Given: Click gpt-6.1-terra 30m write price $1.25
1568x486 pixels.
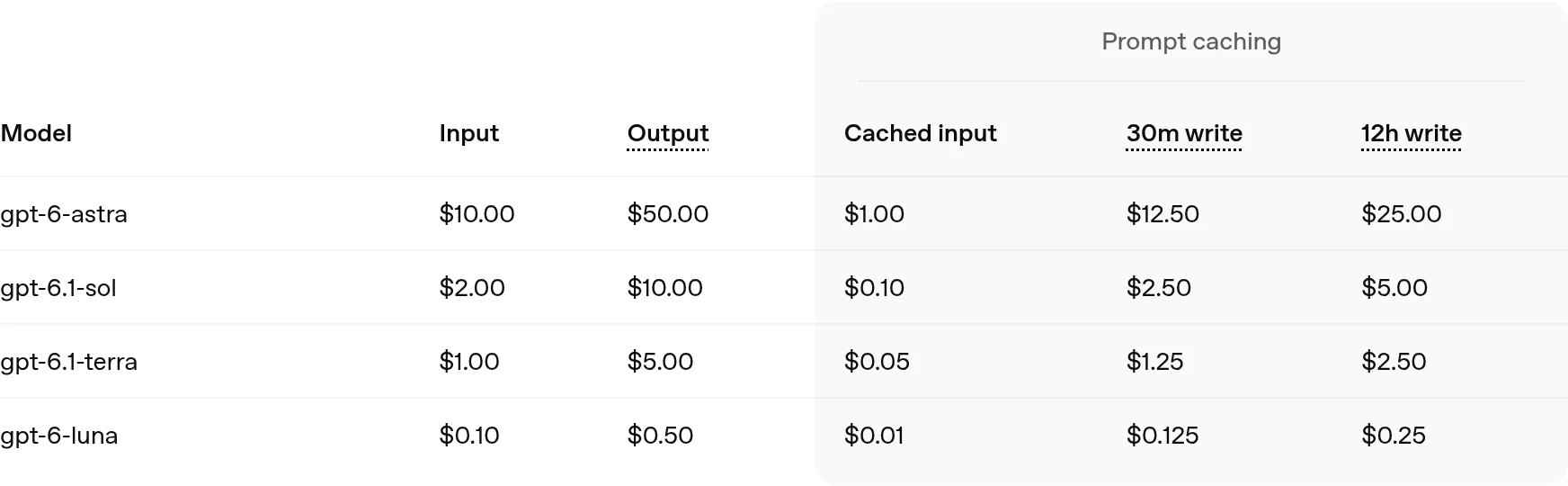Looking at the screenshot, I should tap(1155, 362).
